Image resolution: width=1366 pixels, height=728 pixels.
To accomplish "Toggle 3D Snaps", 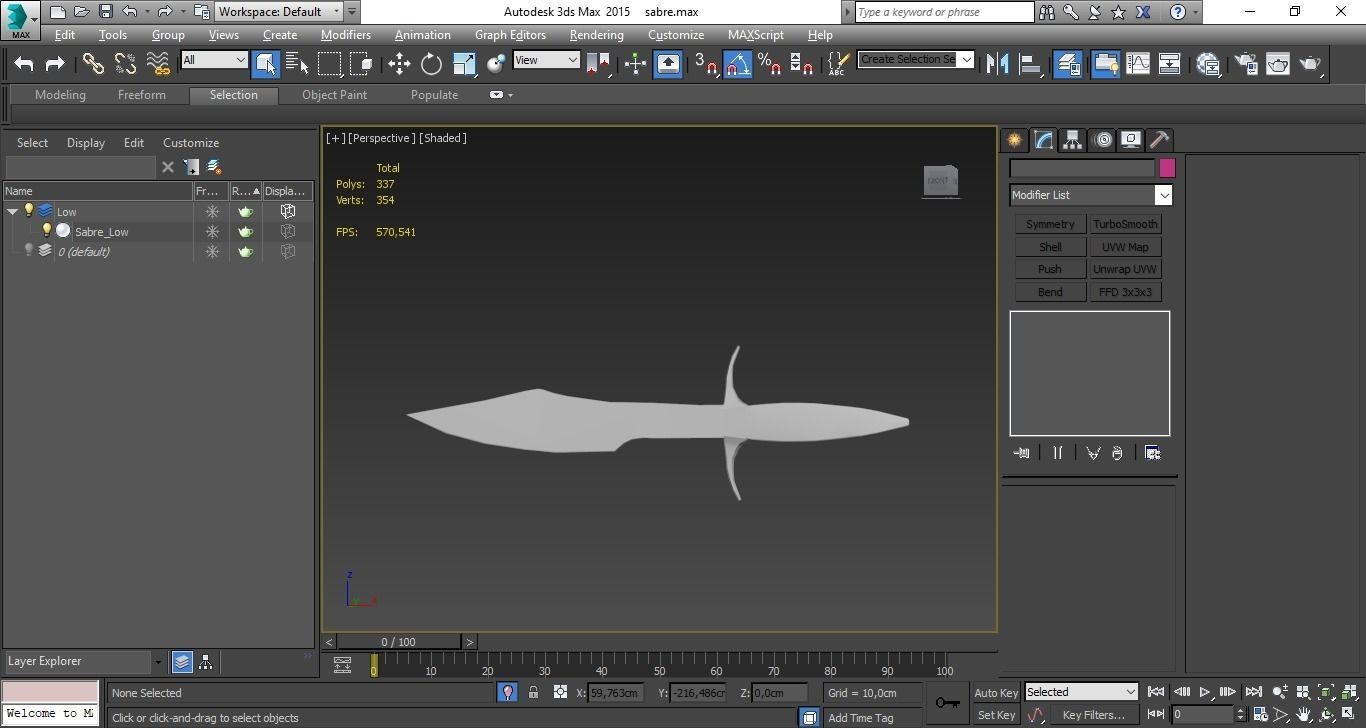I will point(705,64).
